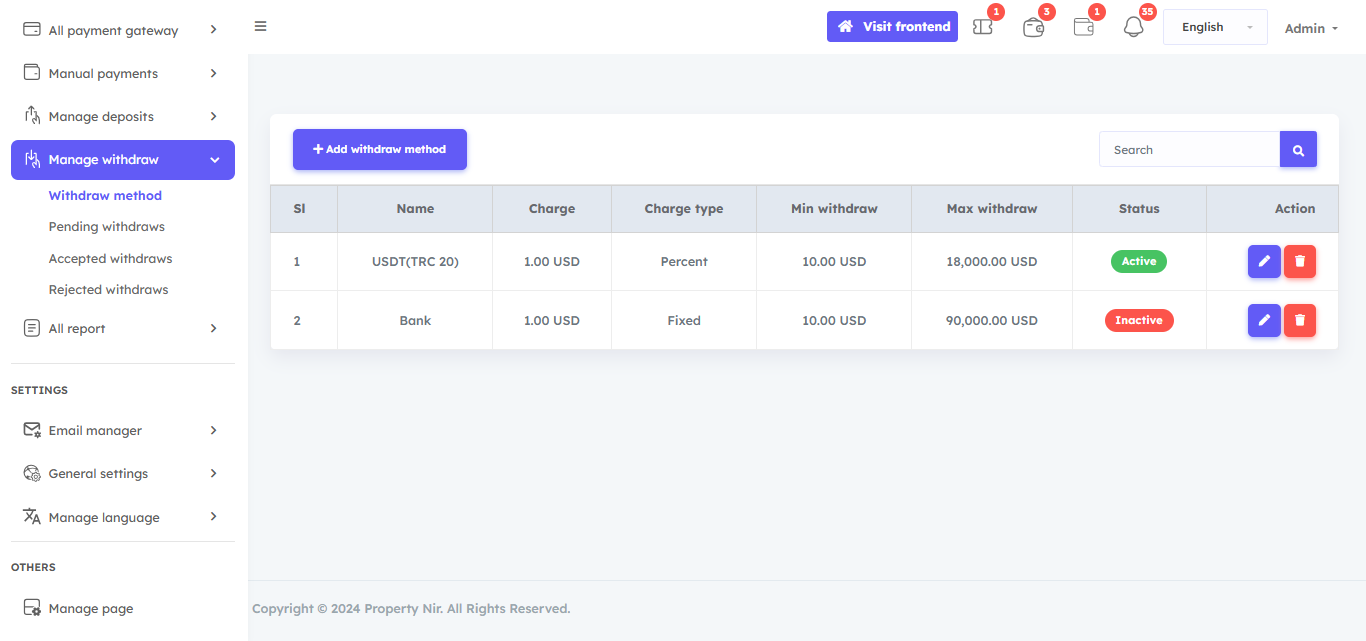Open the Admin account dropdown
1366x641 pixels.
coord(1311,28)
